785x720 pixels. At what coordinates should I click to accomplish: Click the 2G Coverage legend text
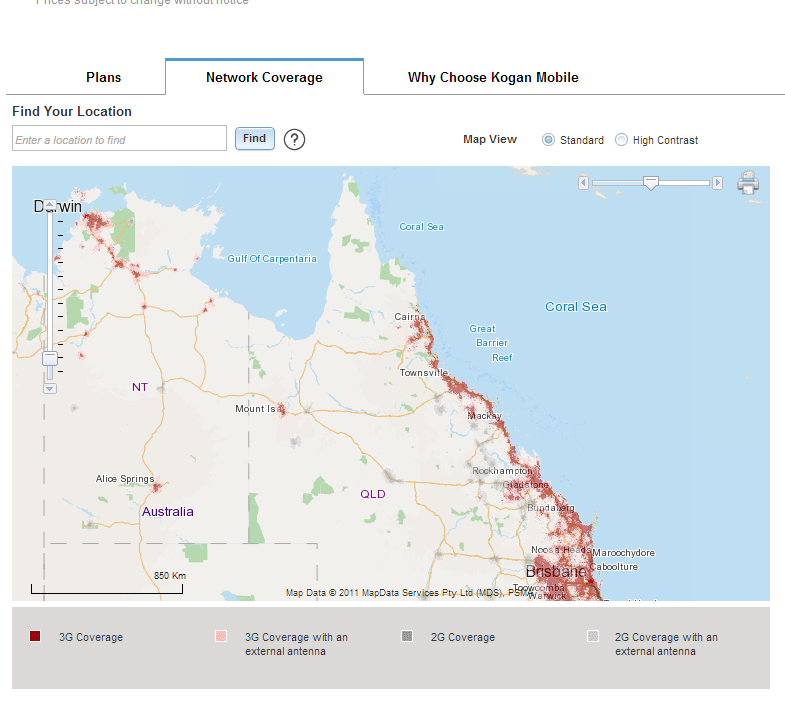pos(463,637)
